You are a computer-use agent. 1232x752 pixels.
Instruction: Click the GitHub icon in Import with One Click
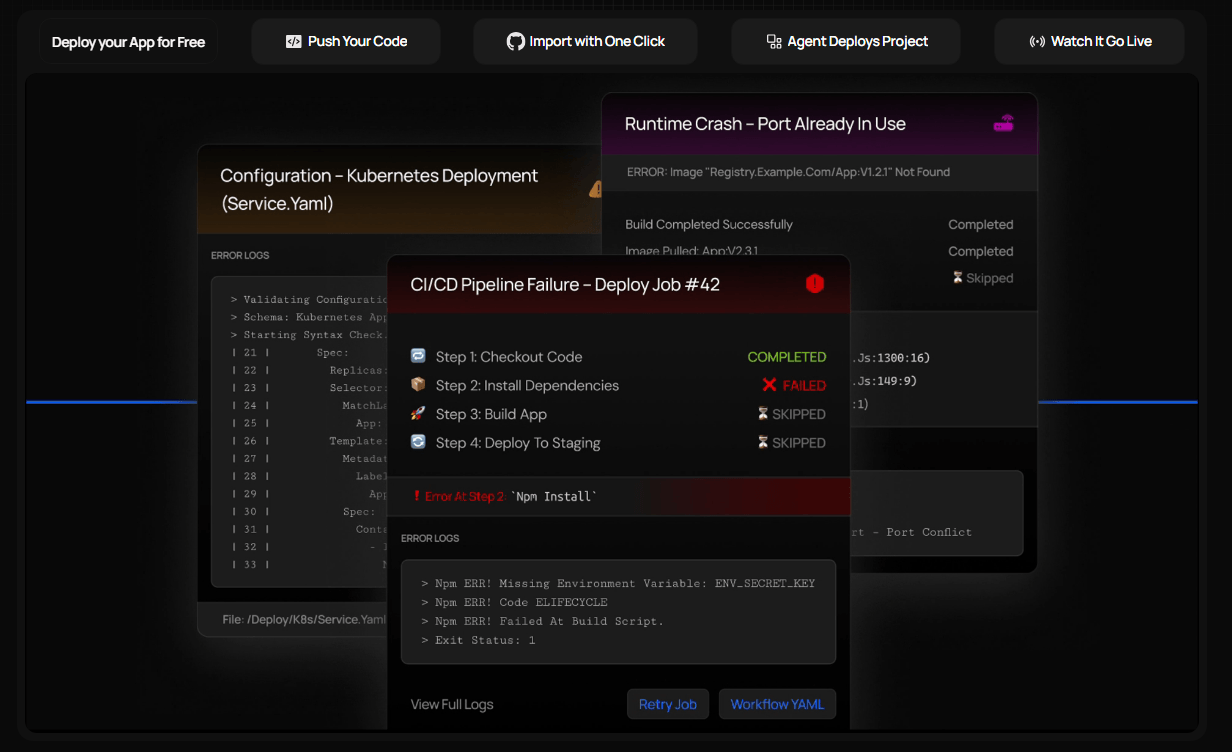tap(516, 42)
